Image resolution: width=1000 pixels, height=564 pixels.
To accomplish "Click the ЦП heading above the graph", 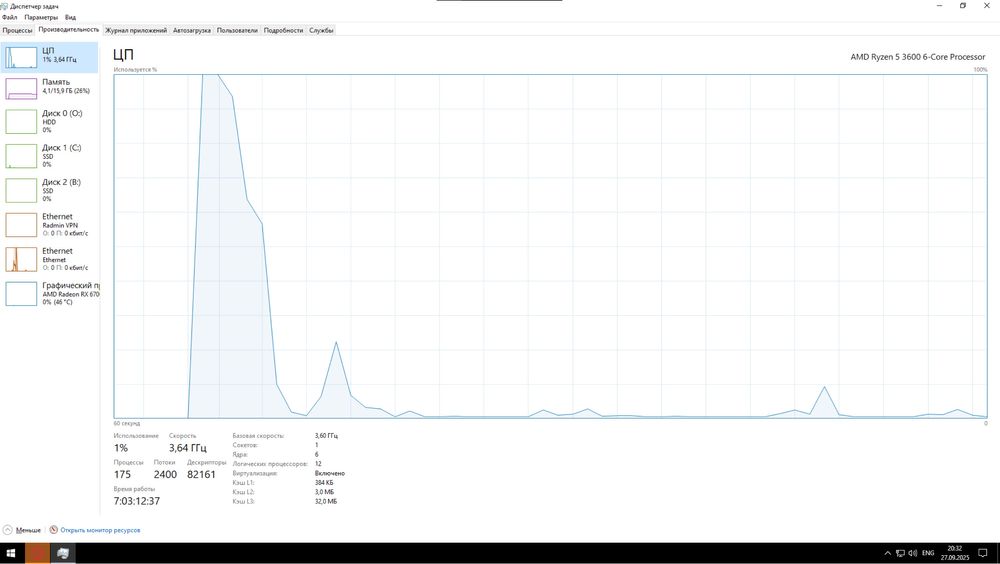I will click(x=123, y=55).
